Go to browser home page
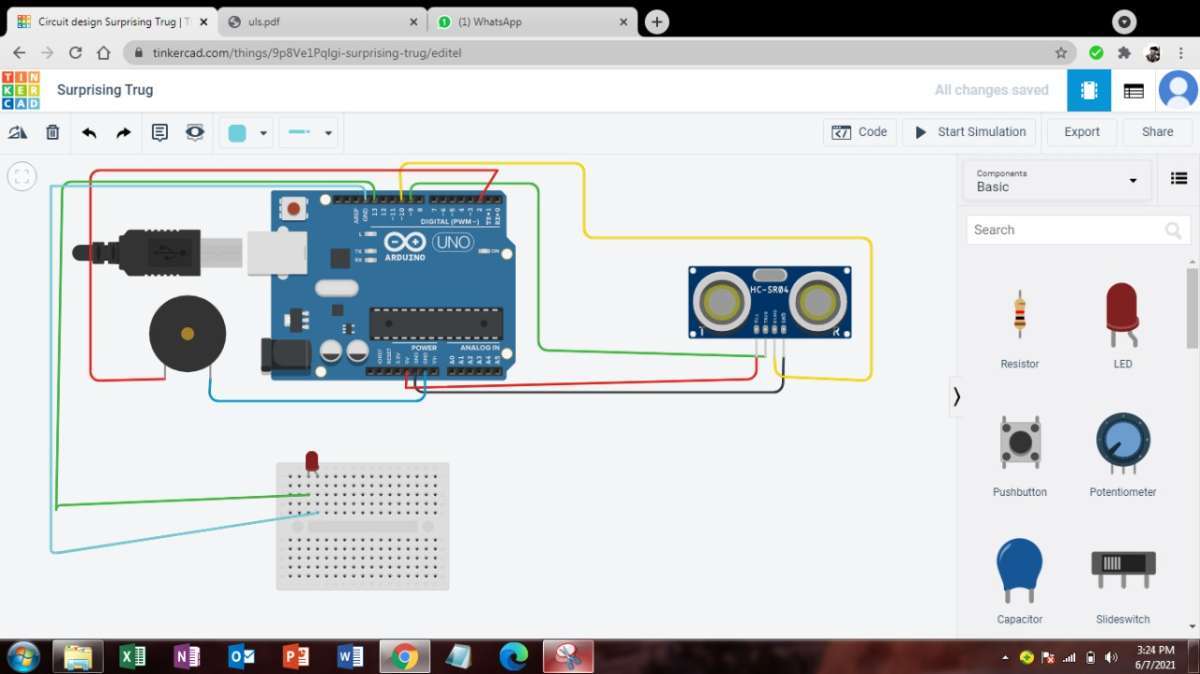Screen dimensions: 1200x674 pos(103,52)
